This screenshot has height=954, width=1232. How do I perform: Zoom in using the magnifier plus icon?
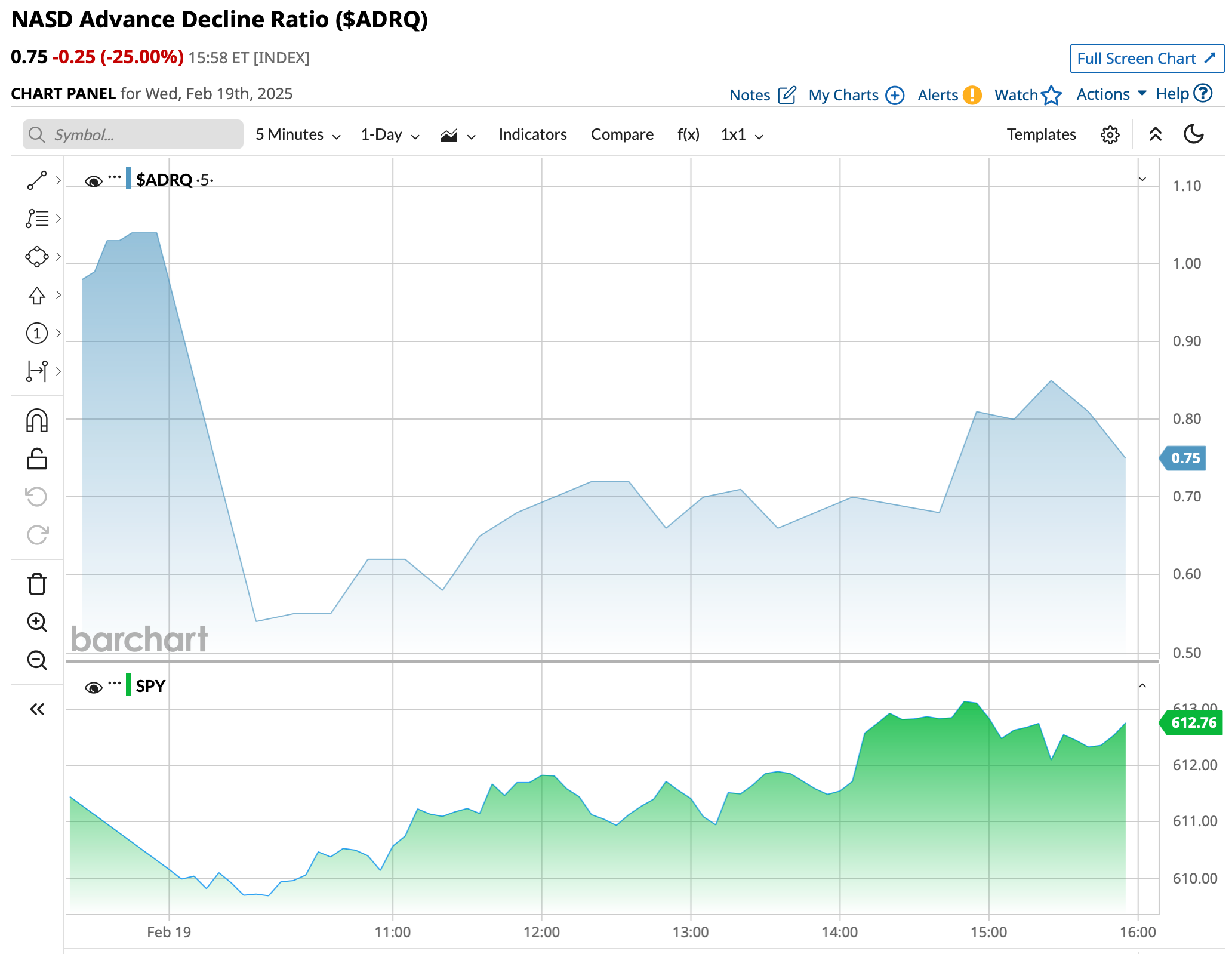click(37, 622)
